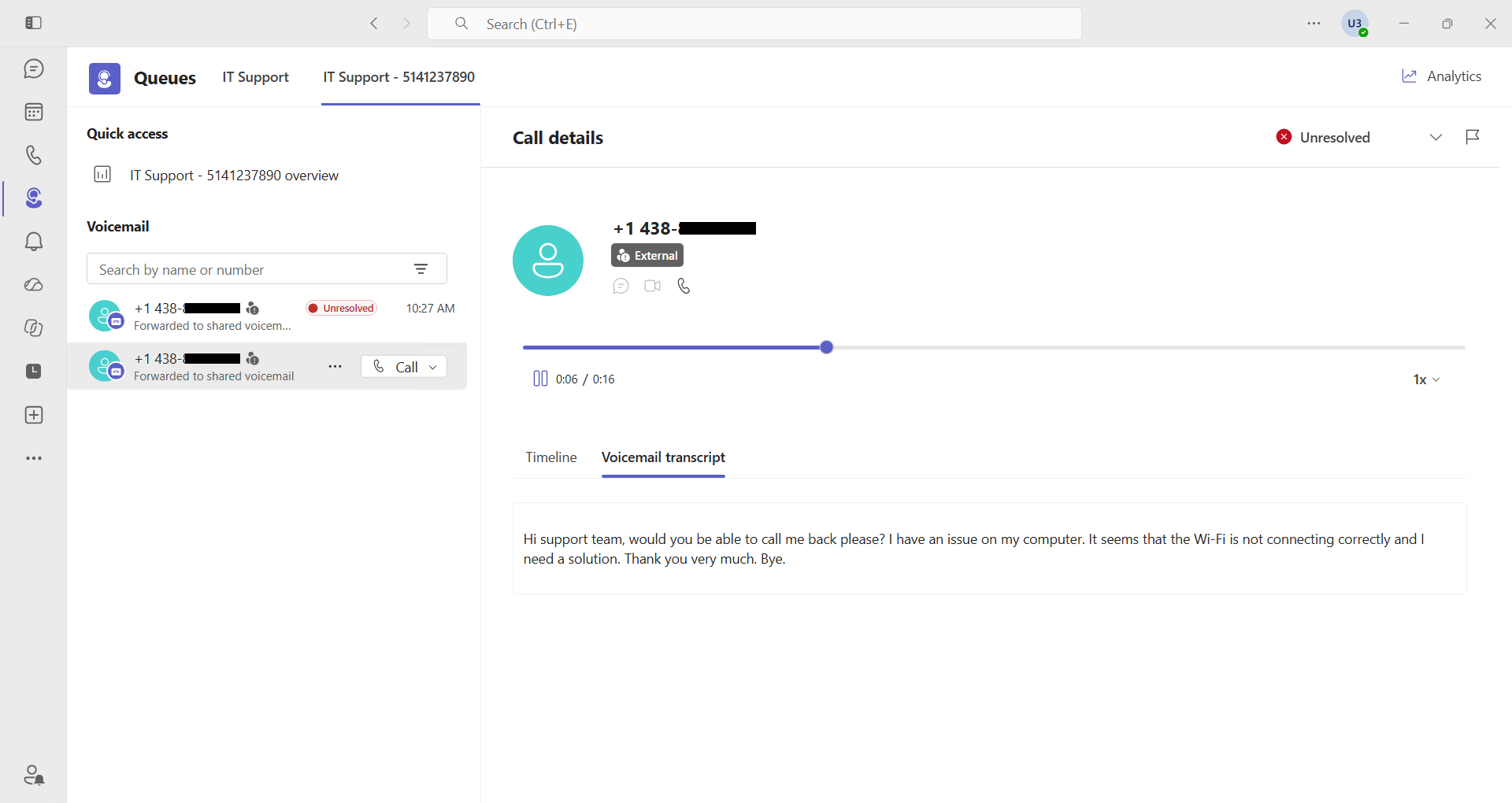Open IT Support - 5141237890 overview
Image resolution: width=1512 pixels, height=803 pixels.
(216, 175)
